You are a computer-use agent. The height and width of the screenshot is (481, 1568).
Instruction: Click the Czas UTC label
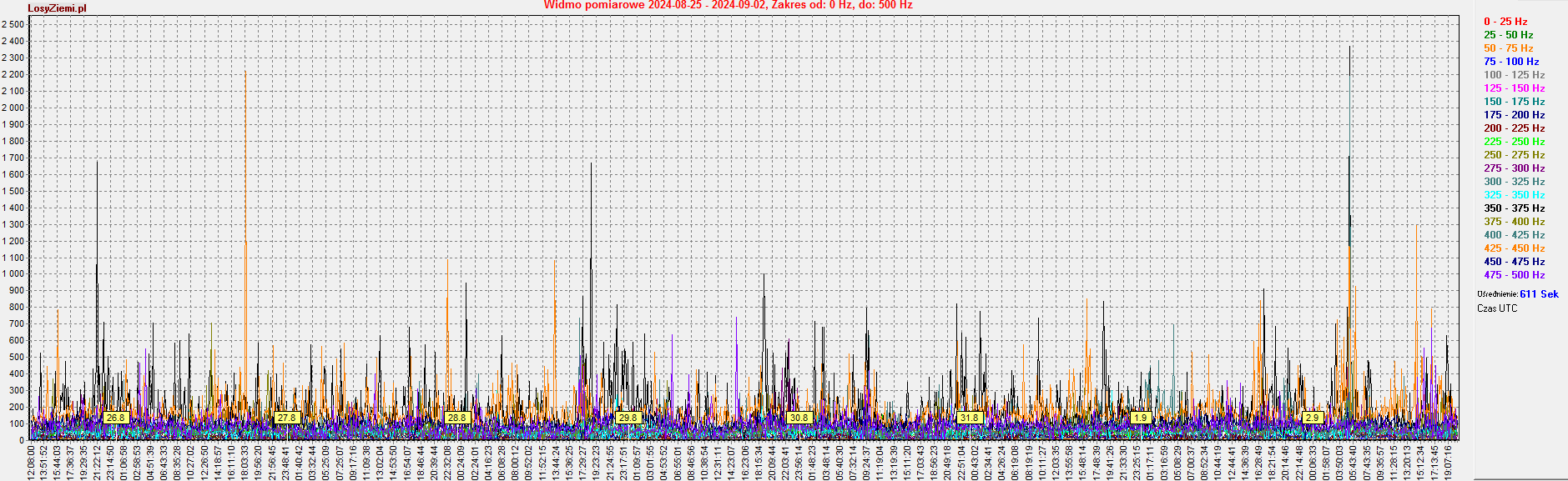point(1497,308)
